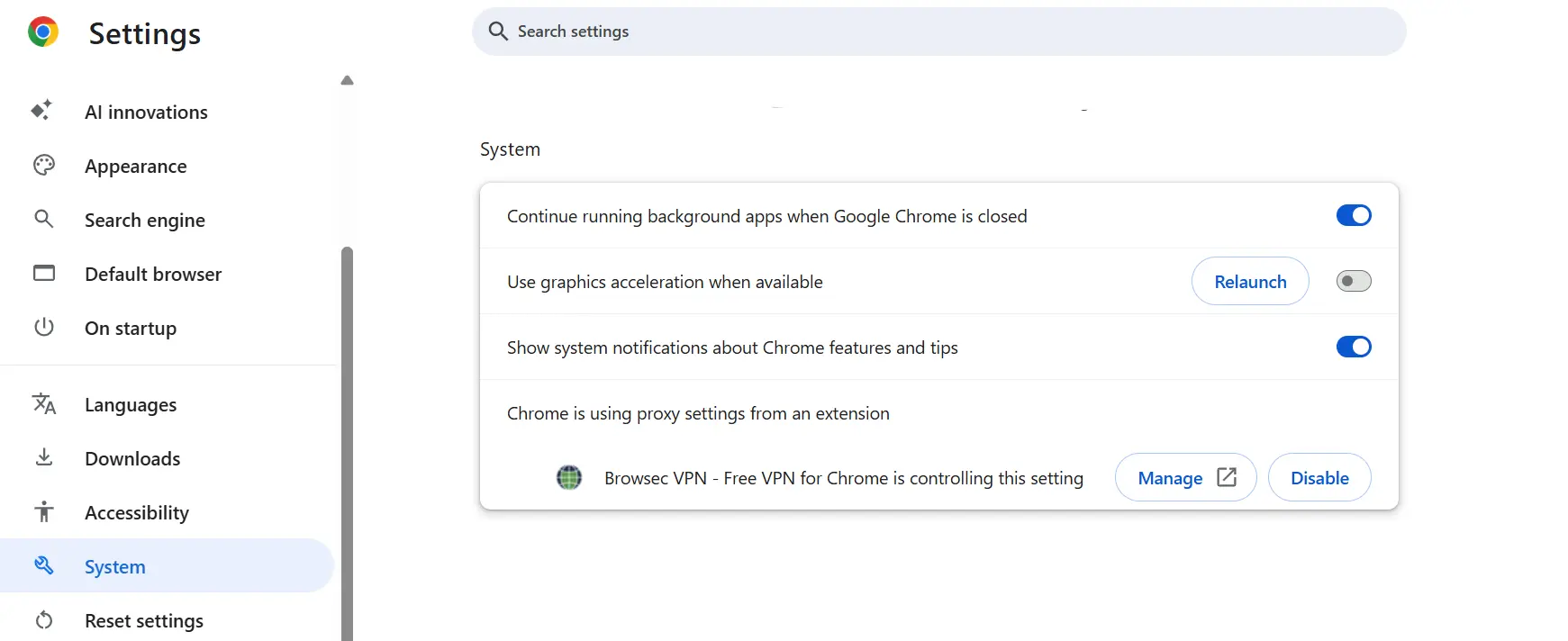Enable the graphics acceleration toggle
This screenshot has height=641, width=1568.
pyautogui.click(x=1353, y=281)
